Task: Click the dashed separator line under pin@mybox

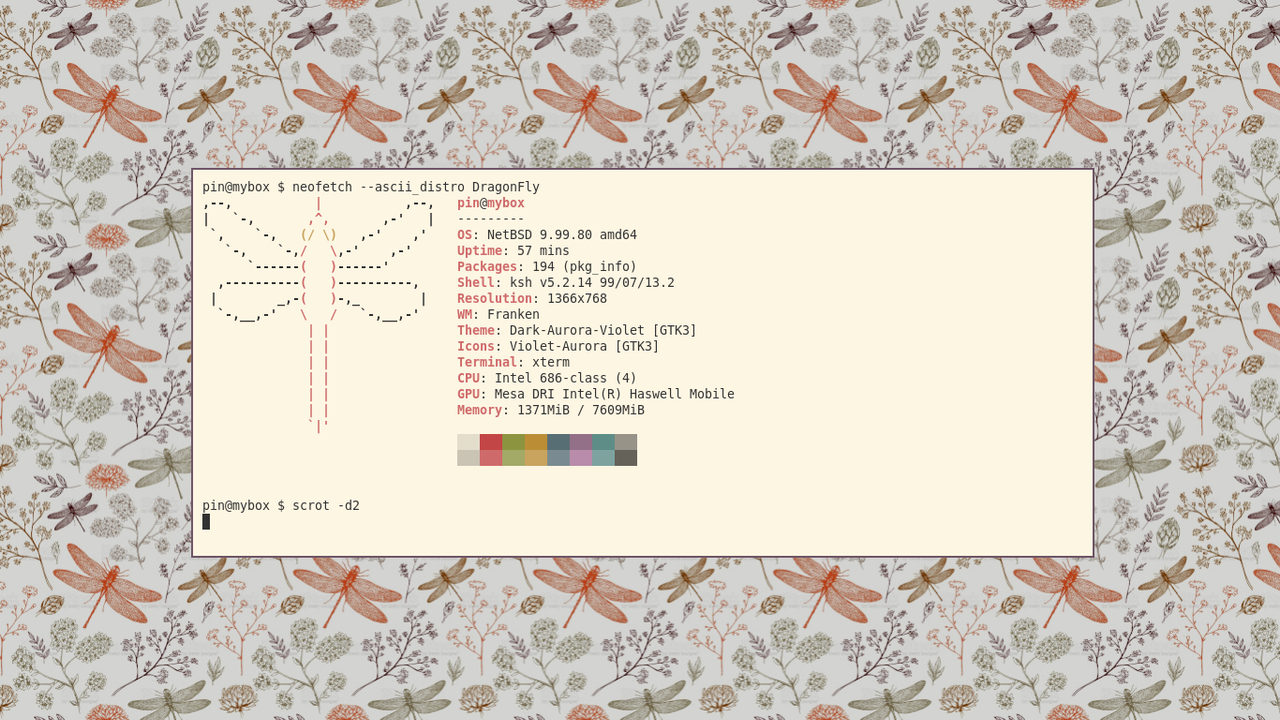Action: click(491, 219)
